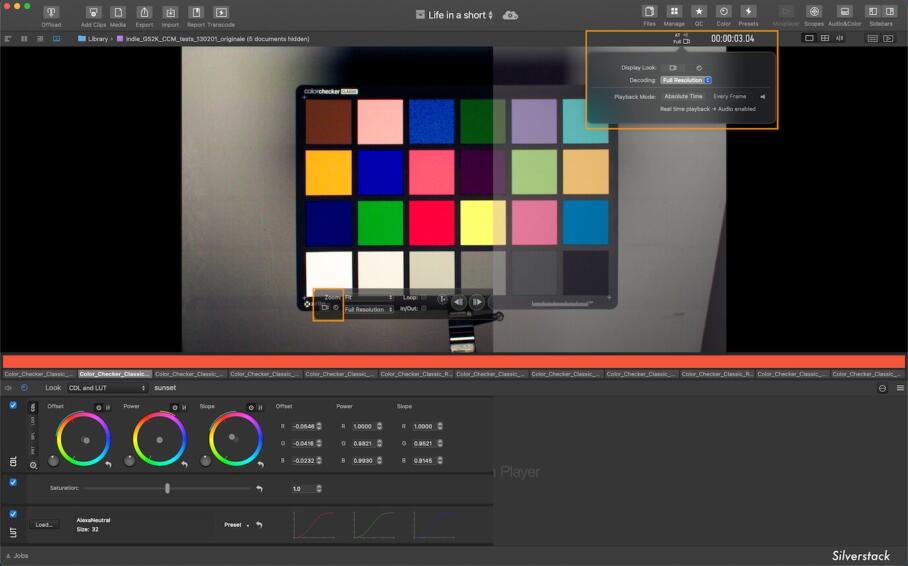The width and height of the screenshot is (908, 566).
Task: Select the highlighted Color_Checker_Classic clip tab
Action: pyautogui.click(x=114, y=374)
